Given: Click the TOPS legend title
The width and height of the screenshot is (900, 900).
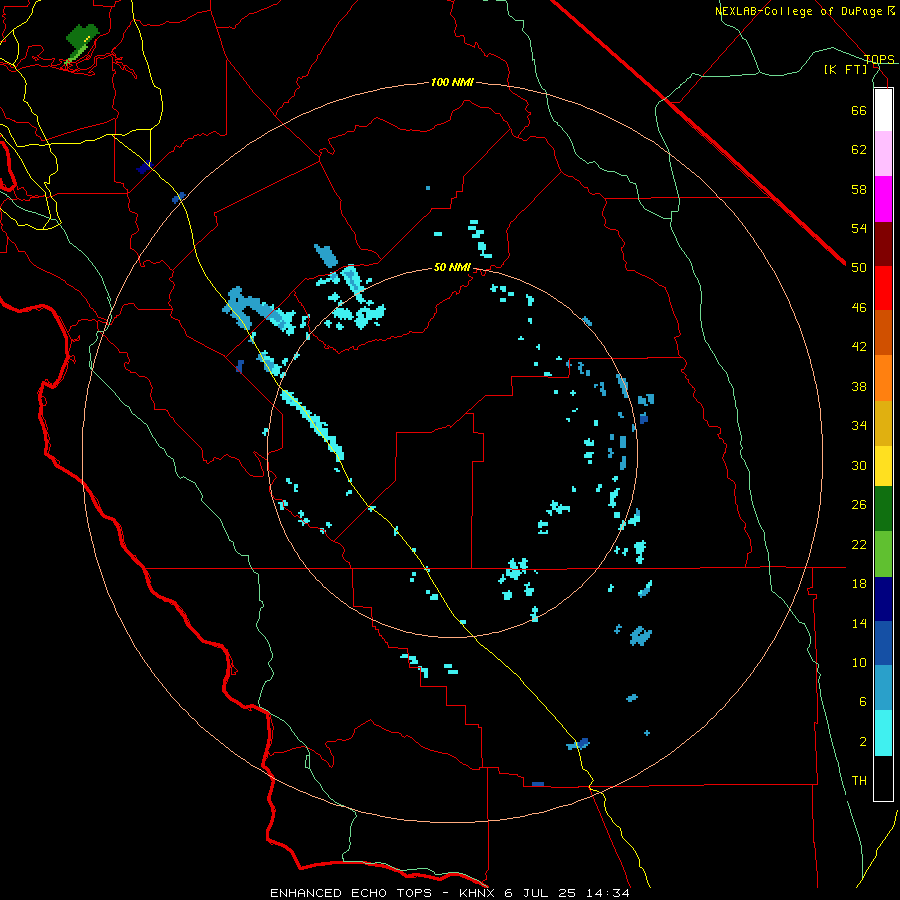Looking at the screenshot, I should point(879,59).
